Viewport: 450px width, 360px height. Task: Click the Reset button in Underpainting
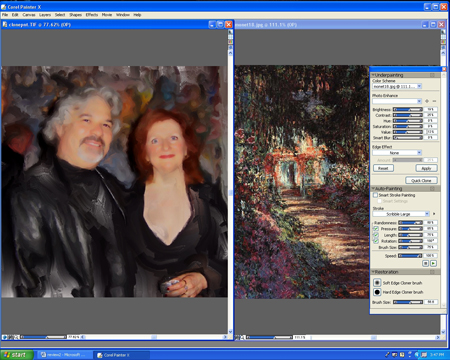(x=383, y=168)
